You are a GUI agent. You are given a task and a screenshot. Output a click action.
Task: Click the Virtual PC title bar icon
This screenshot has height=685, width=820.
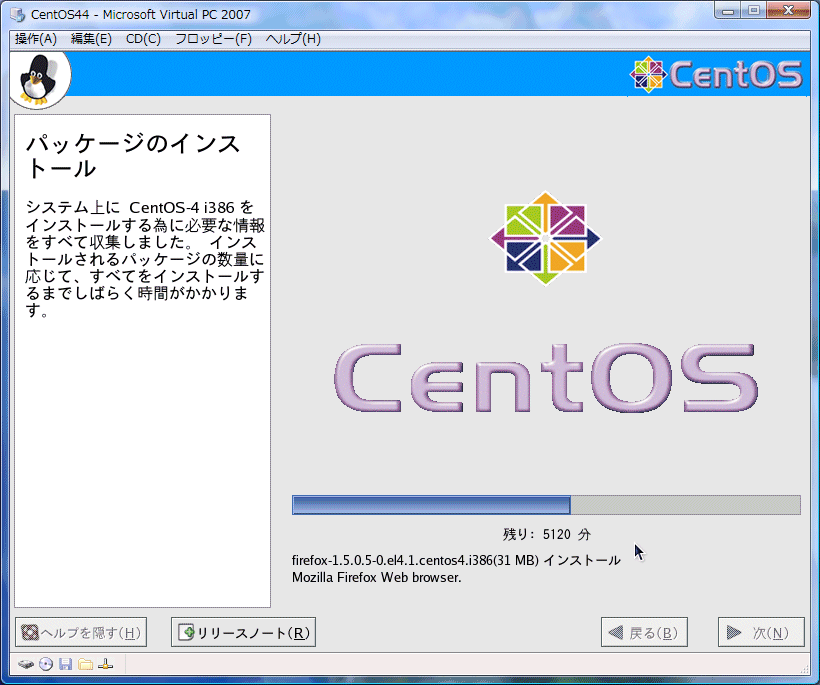(x=18, y=15)
